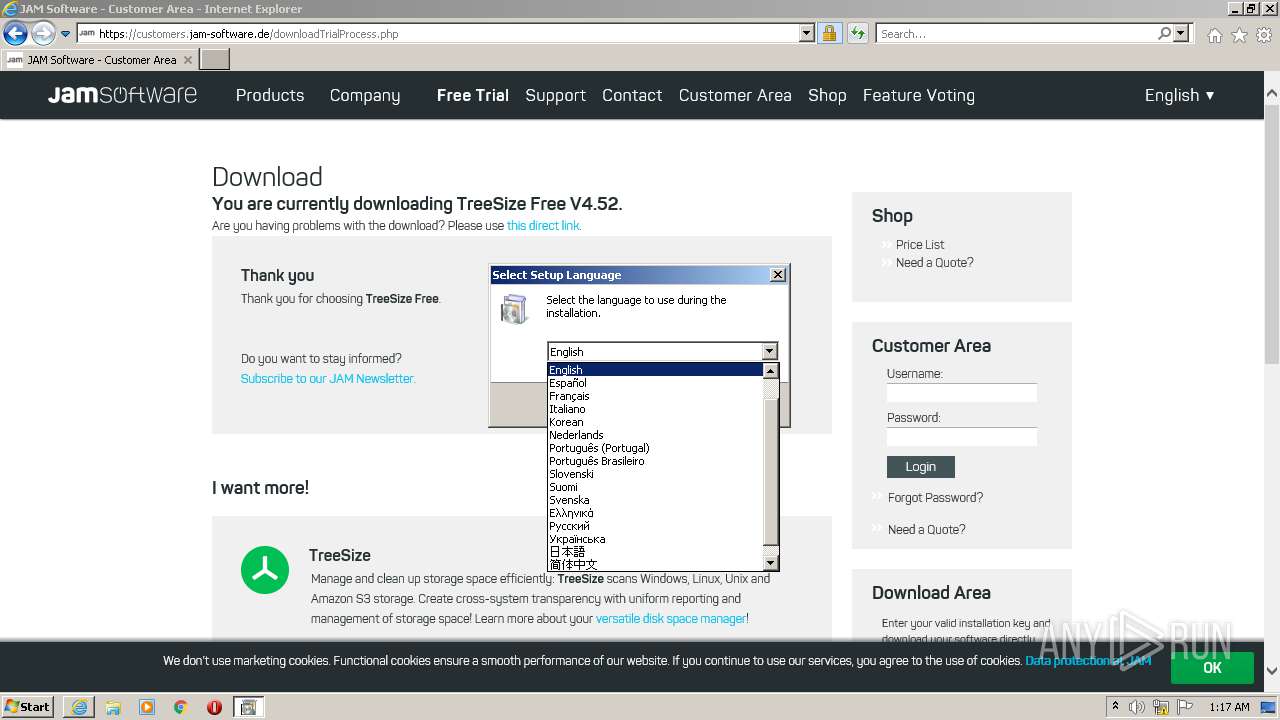Open the red Opera taskbar icon
The width and height of the screenshot is (1280, 720).
214,707
